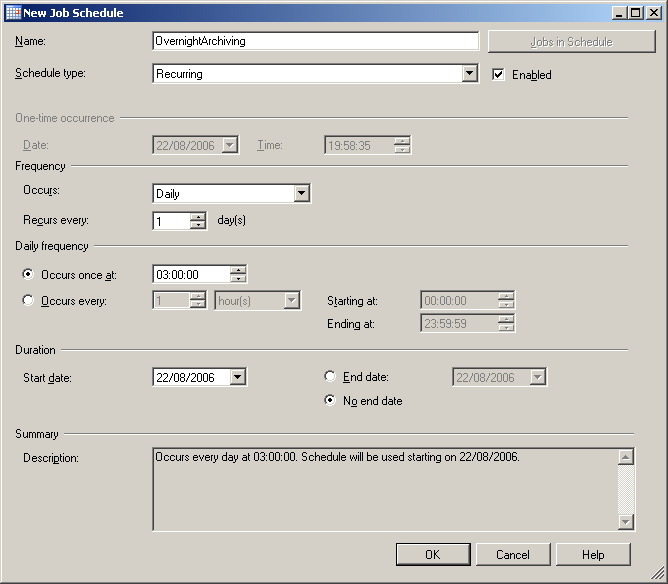This screenshot has height=584, width=668.
Task: Decrement the Occurs once at time
Action: 238,278
